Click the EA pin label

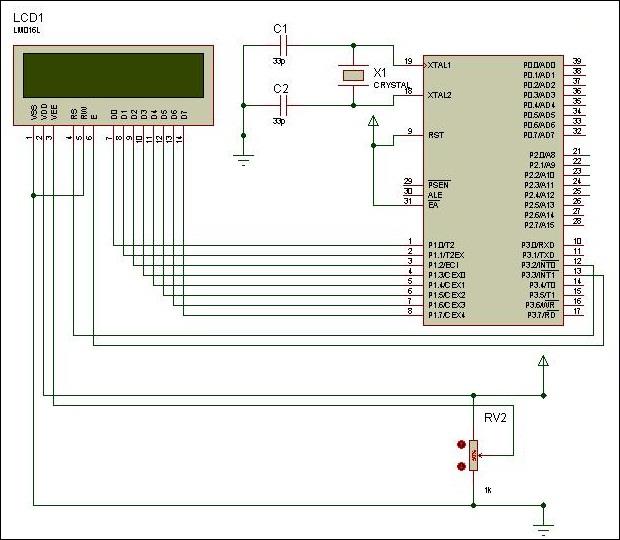click(433, 205)
